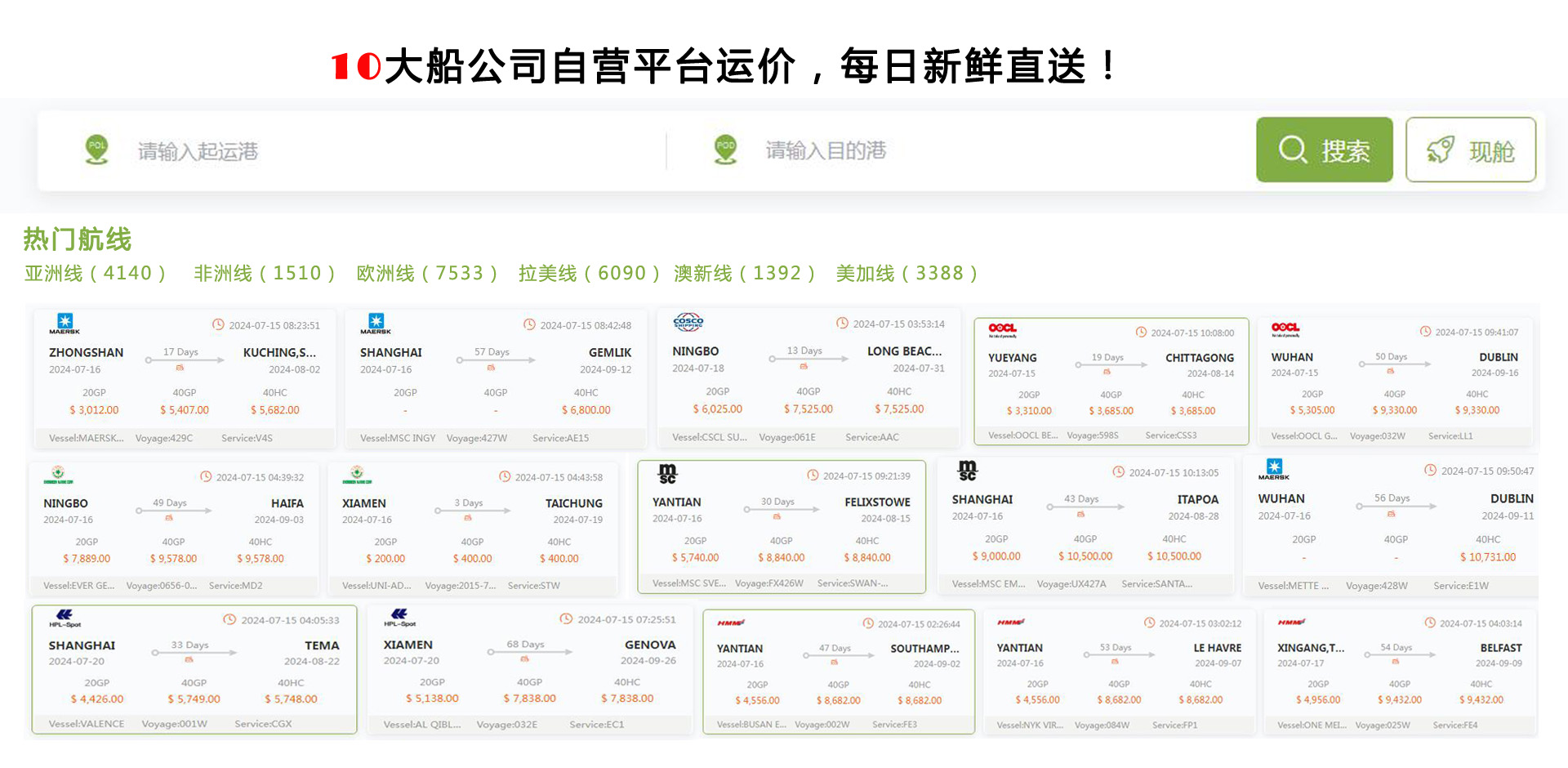This screenshot has height=768, width=1568.
Task: Click the MSC logo on the Yantian–Felixstowe card
Action: [667, 474]
